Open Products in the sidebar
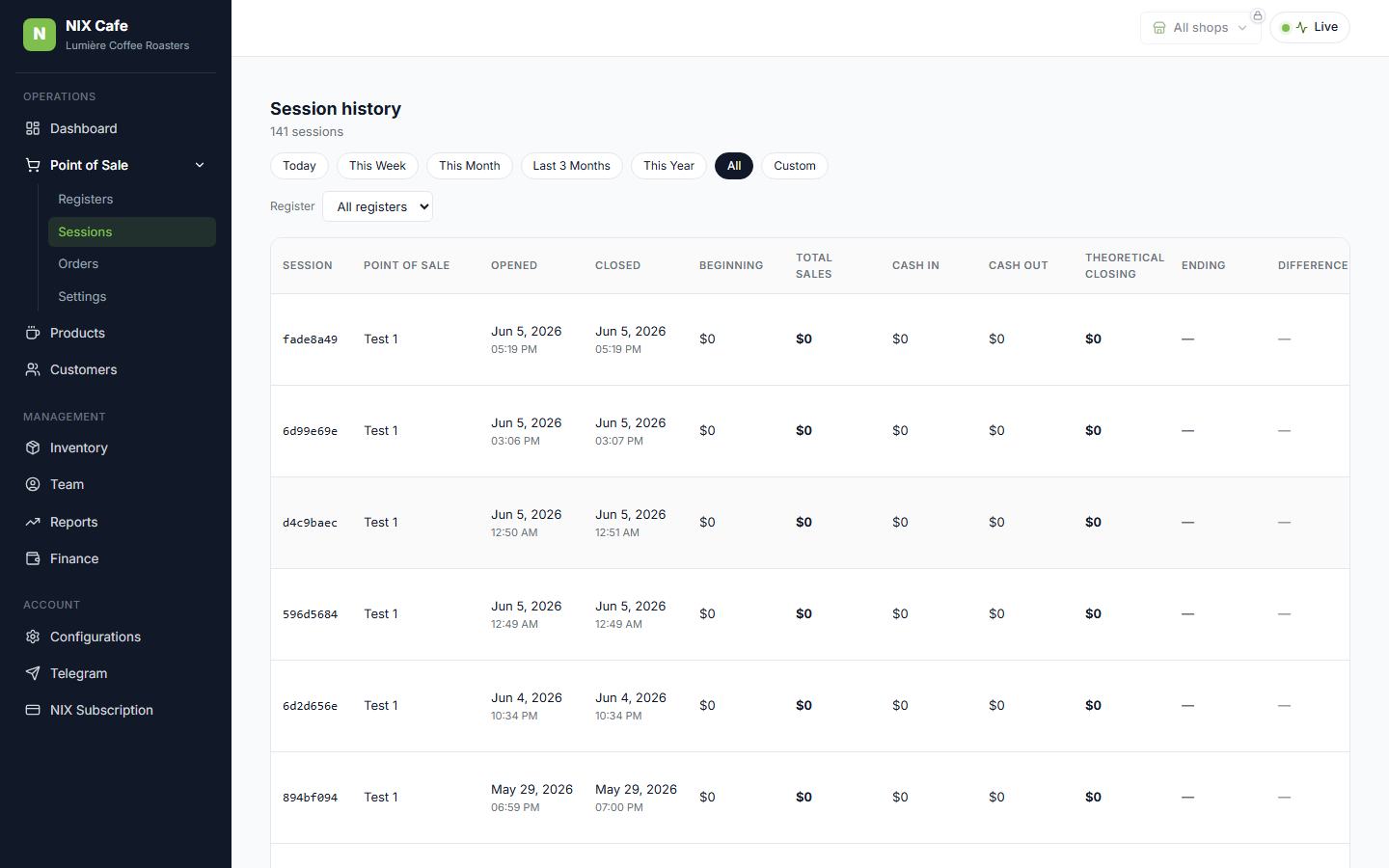The width and height of the screenshot is (1389, 868). [116, 333]
